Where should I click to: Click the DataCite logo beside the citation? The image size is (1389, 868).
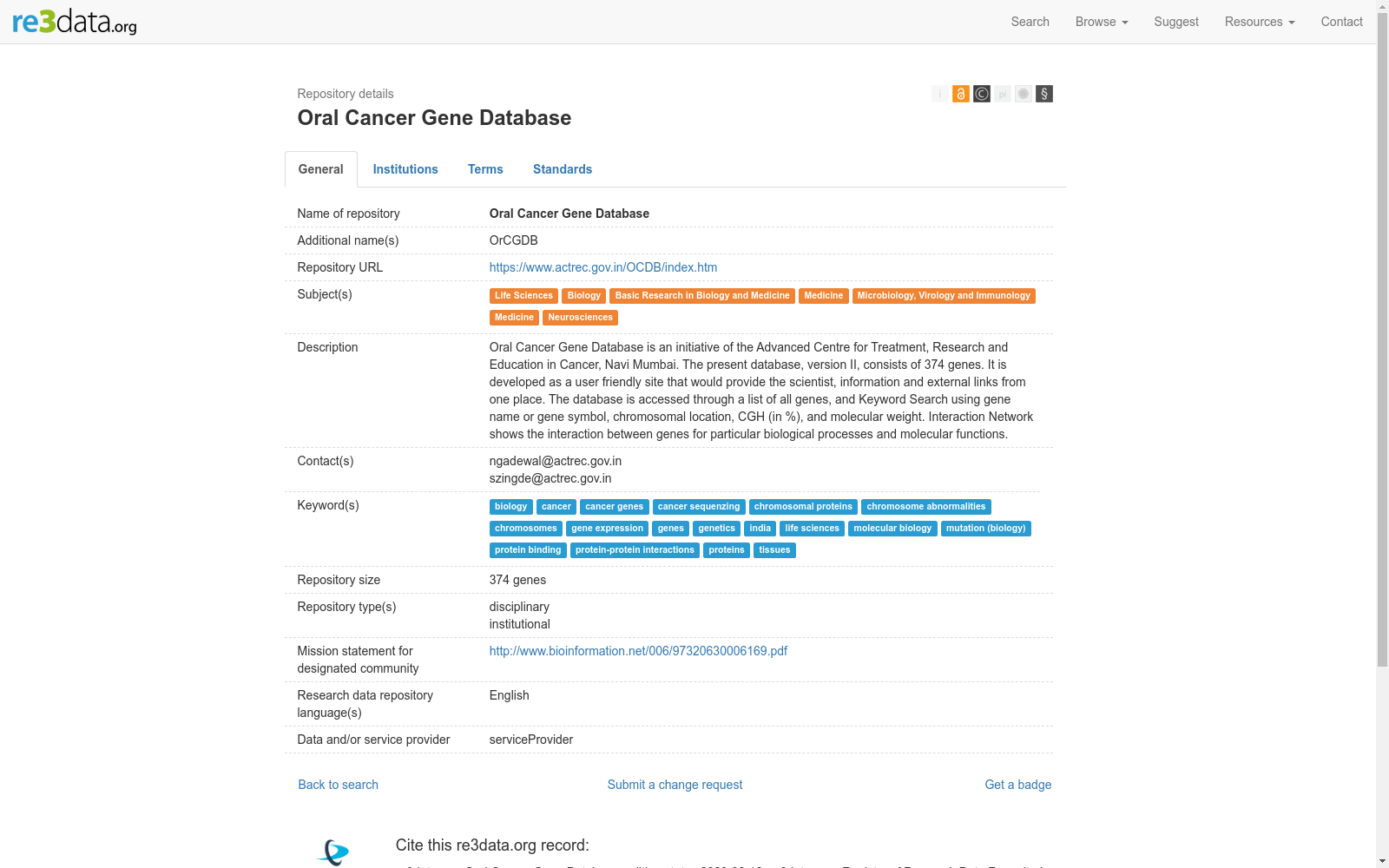point(333,852)
